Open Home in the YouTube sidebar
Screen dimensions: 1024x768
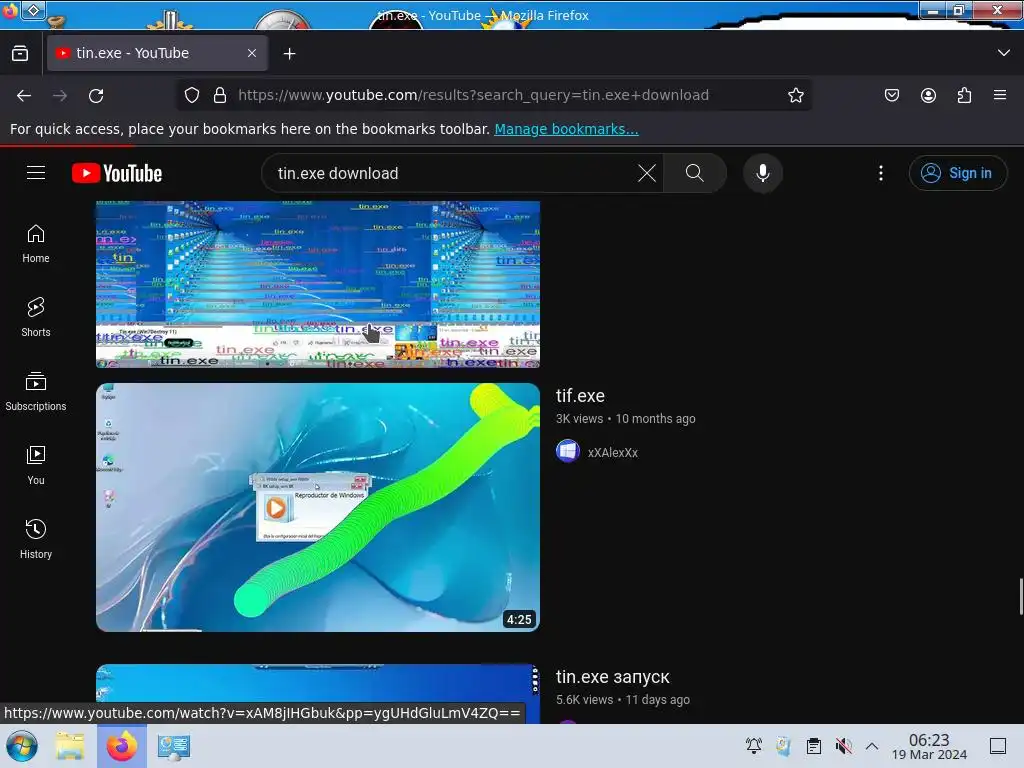pos(36,244)
